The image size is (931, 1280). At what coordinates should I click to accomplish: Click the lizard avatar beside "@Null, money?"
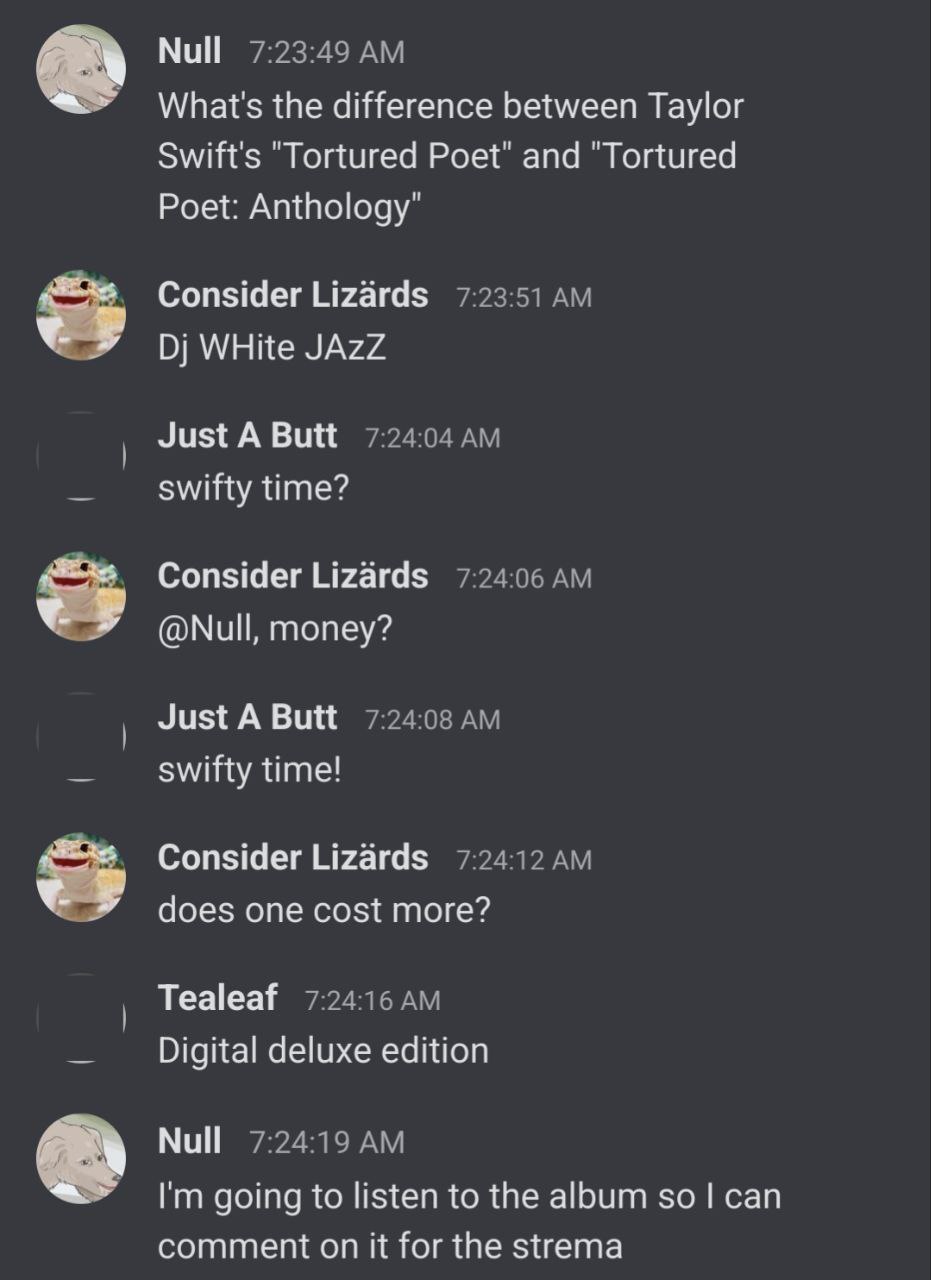(81, 596)
